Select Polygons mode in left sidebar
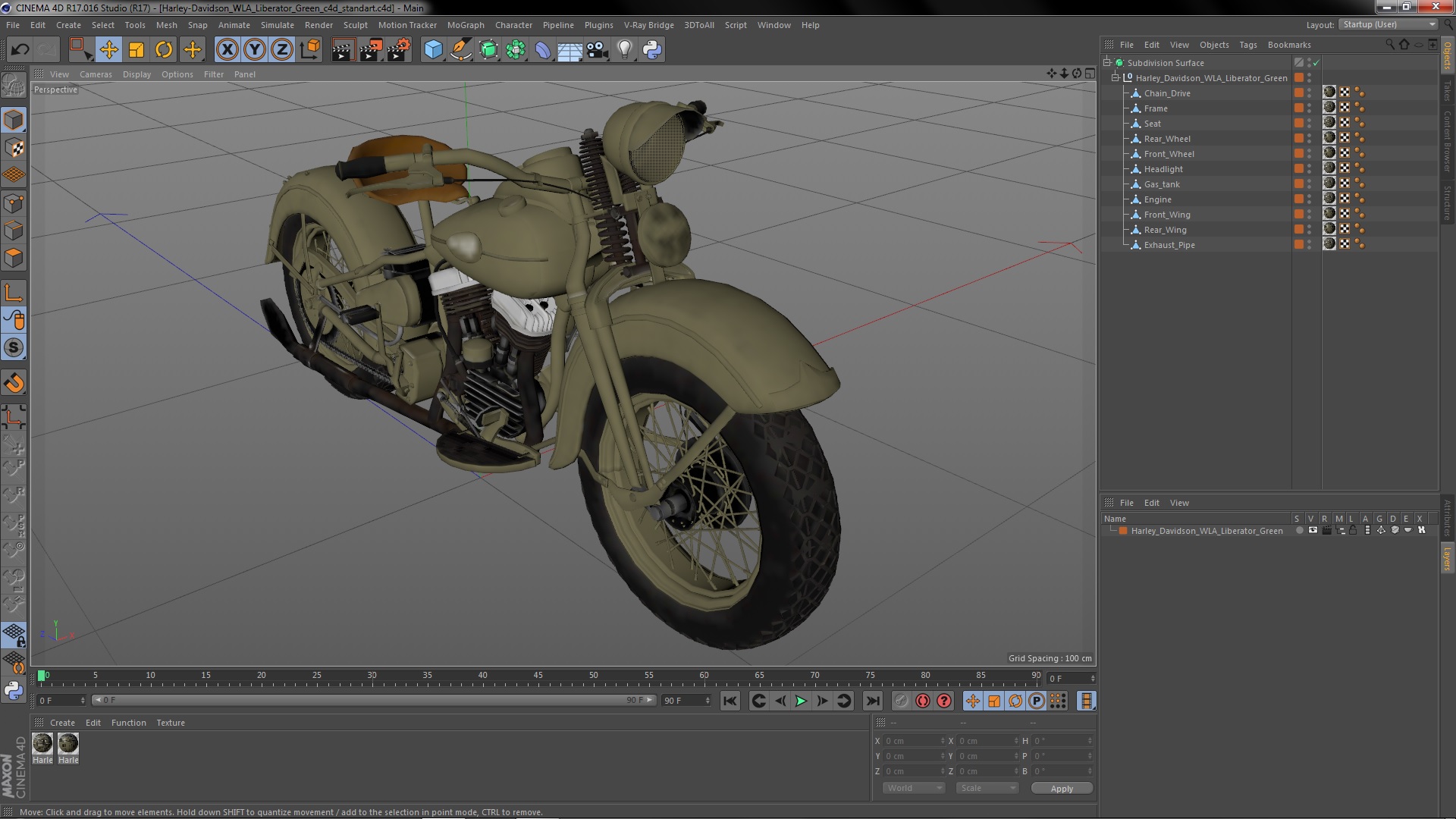Image resolution: width=1456 pixels, height=819 pixels. (x=14, y=258)
